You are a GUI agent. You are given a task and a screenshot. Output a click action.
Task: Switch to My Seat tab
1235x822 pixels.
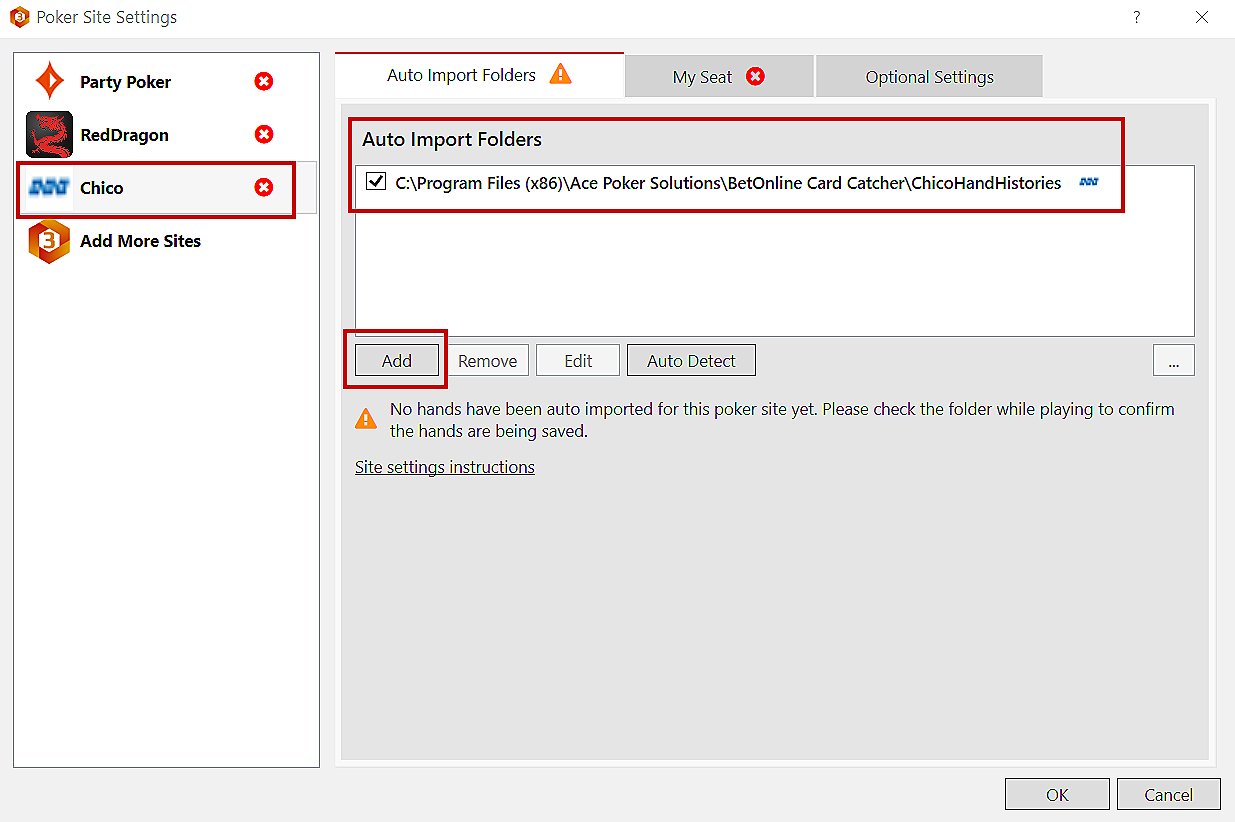[x=719, y=77]
